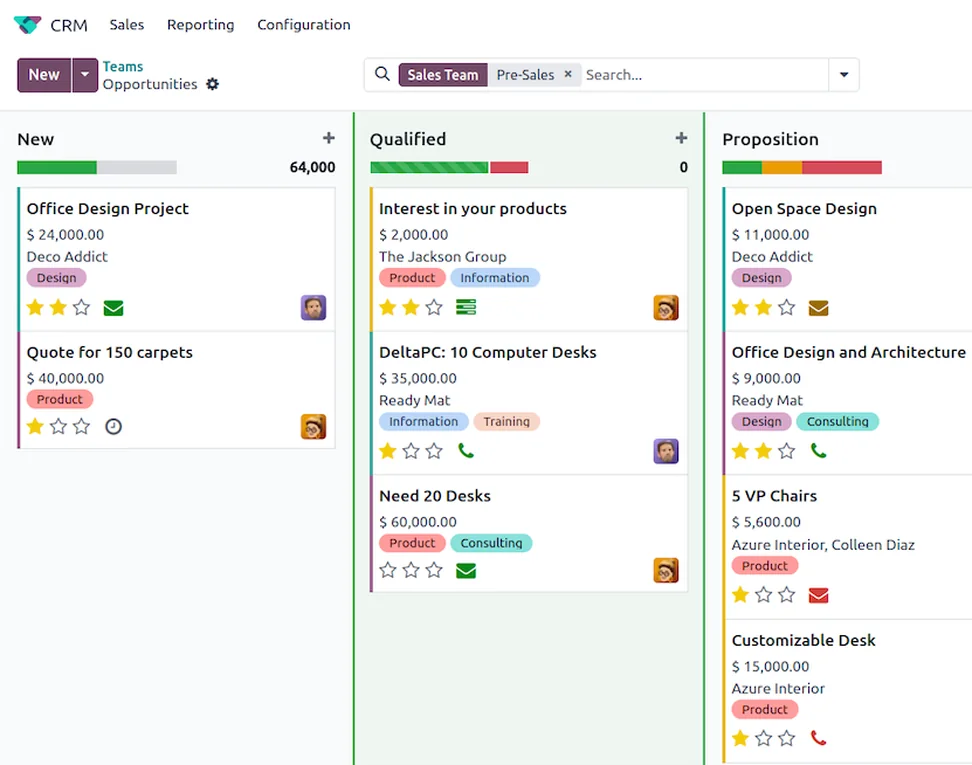Click the Qualified column header

(408, 139)
